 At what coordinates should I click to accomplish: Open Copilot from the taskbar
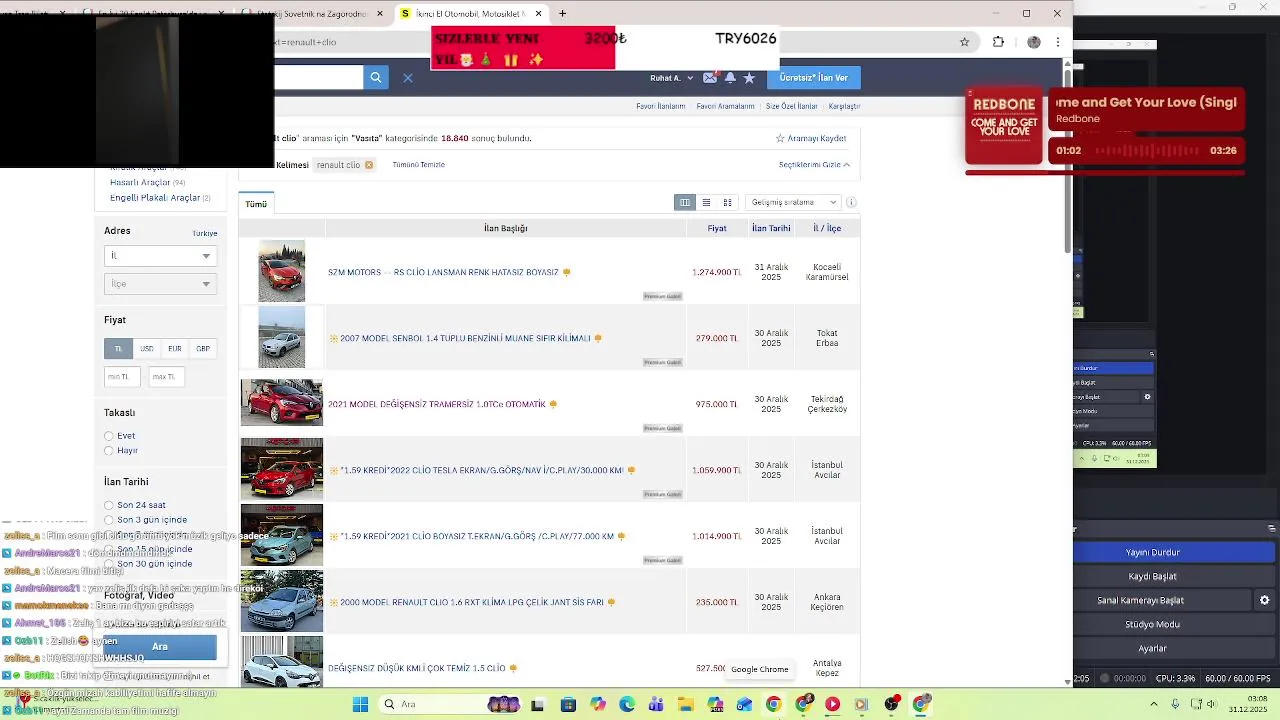(x=598, y=704)
